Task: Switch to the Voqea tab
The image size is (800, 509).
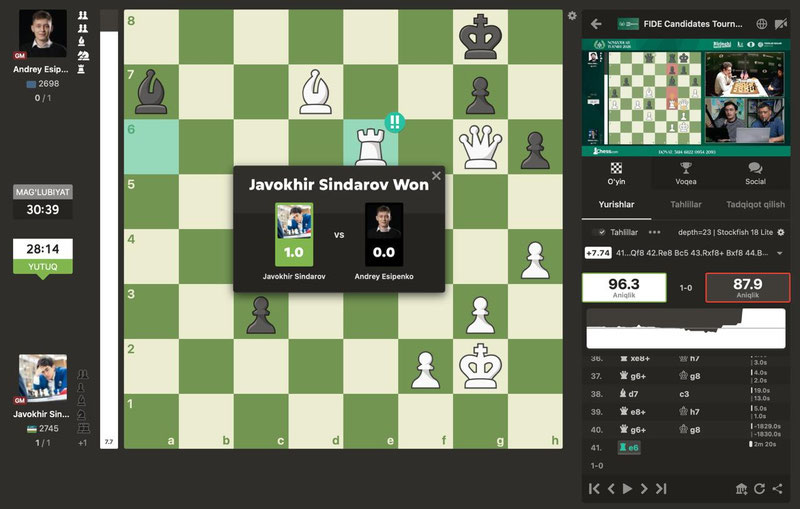Action: pos(686,174)
